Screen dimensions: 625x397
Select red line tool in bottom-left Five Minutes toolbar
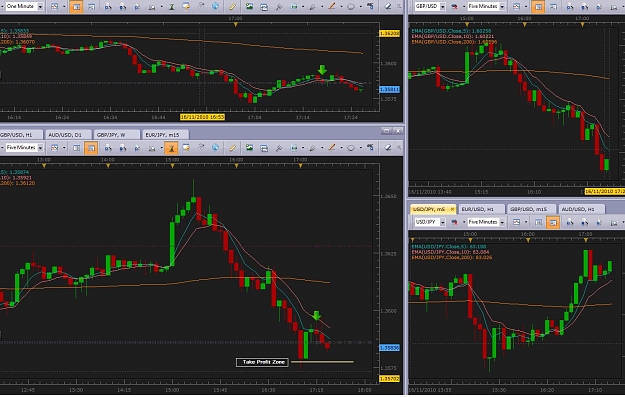[332, 147]
